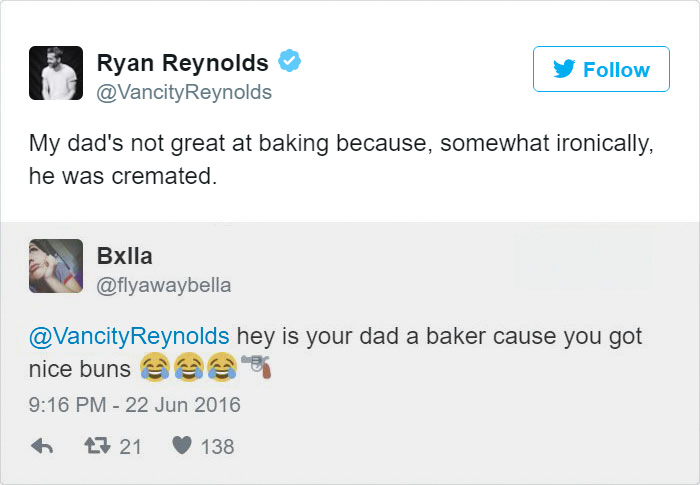Click the retweet count 21

click(130, 447)
